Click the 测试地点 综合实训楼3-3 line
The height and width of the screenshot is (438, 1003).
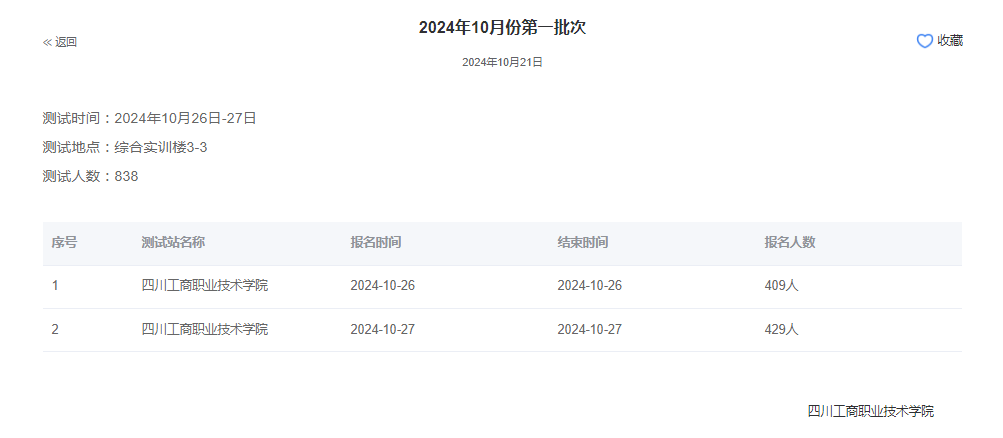point(125,148)
